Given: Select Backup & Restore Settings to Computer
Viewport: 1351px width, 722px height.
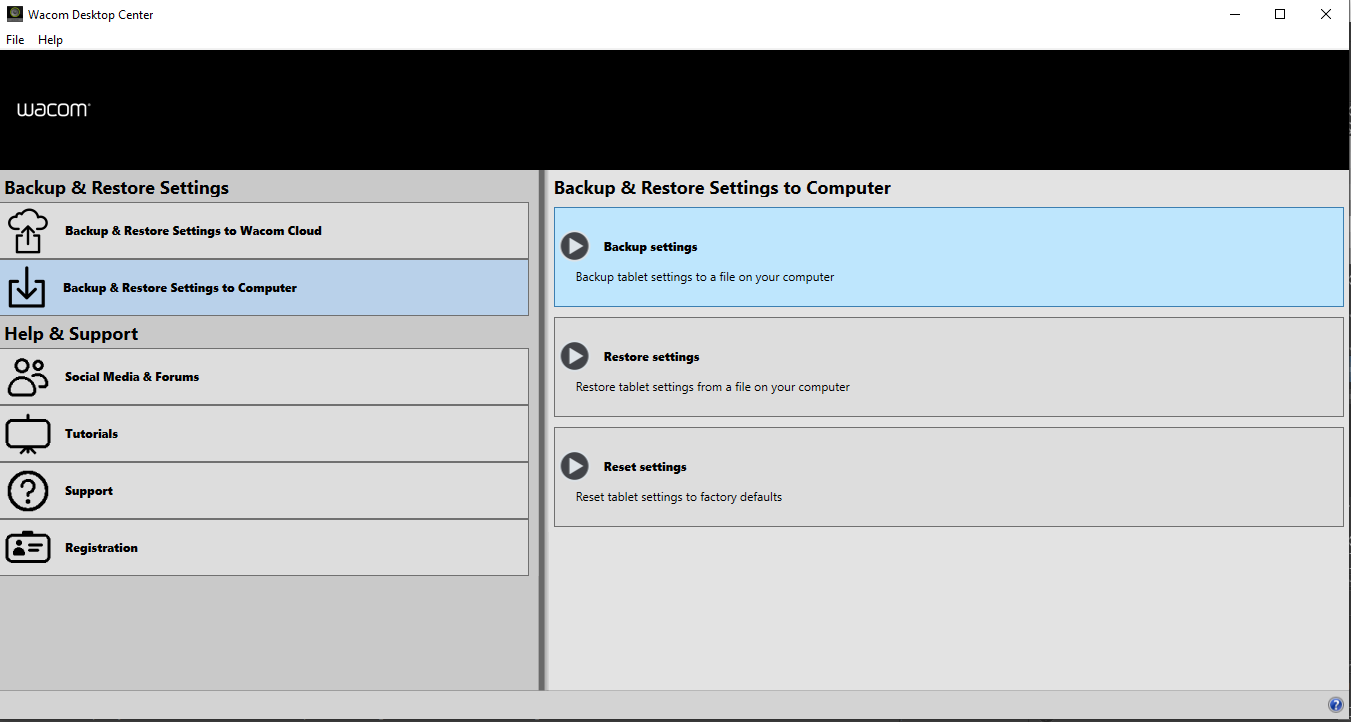Looking at the screenshot, I should click(264, 288).
